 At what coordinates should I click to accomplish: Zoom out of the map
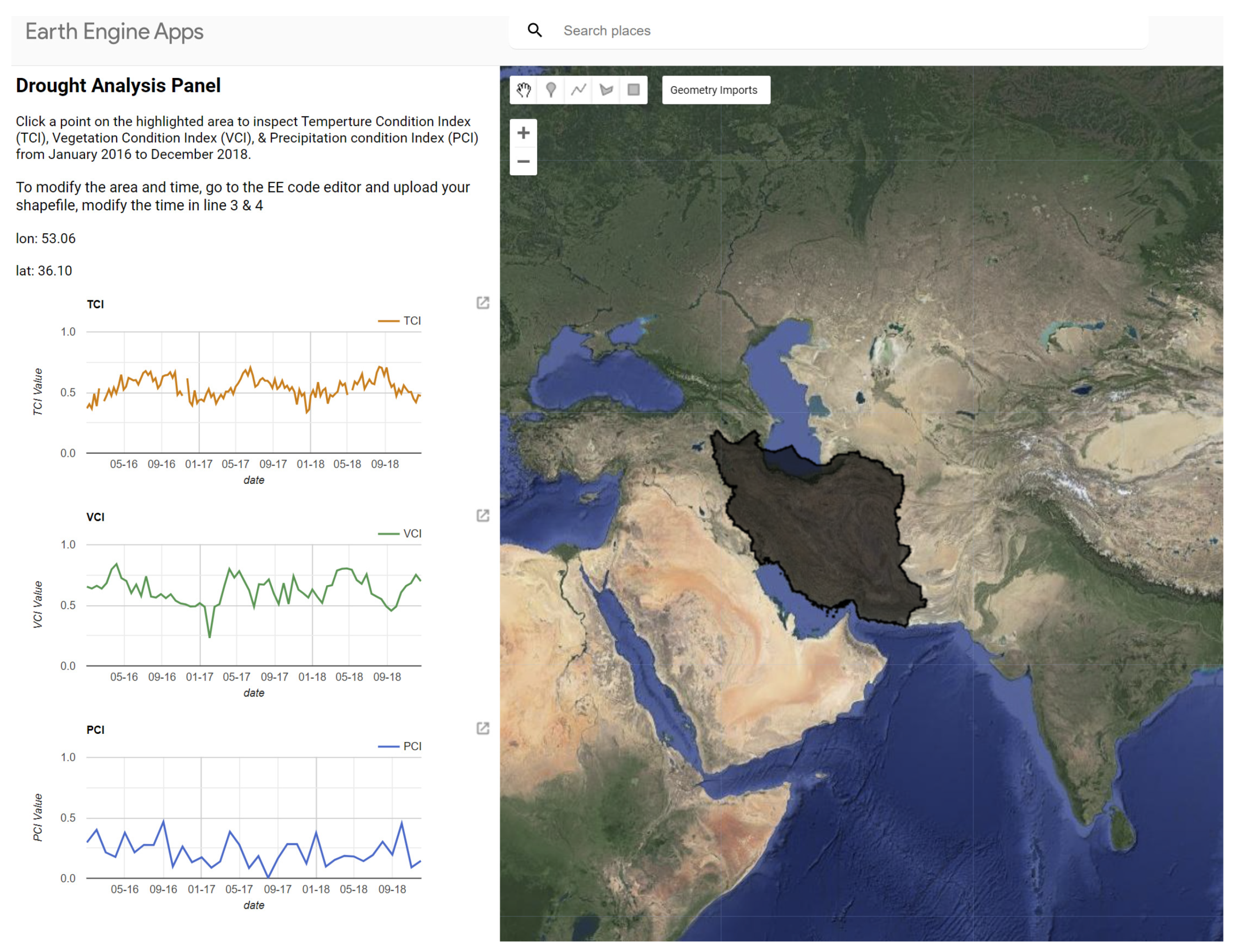524,161
